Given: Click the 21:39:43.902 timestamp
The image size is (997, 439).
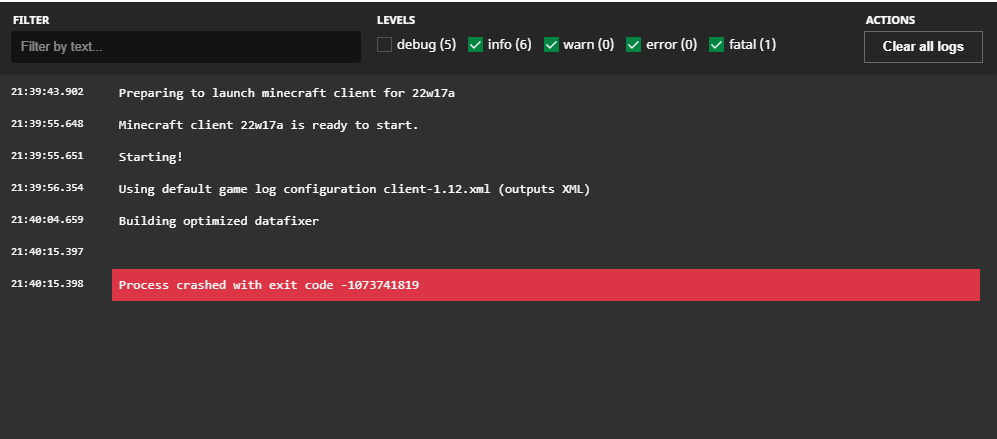Looking at the screenshot, I should coord(47,92).
